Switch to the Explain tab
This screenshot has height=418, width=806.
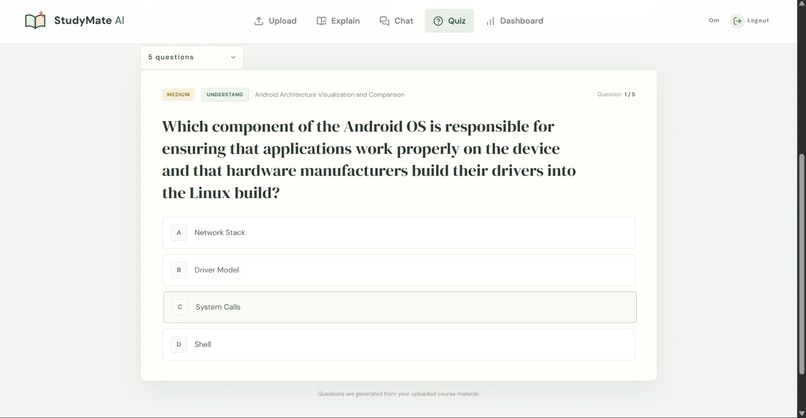click(338, 21)
